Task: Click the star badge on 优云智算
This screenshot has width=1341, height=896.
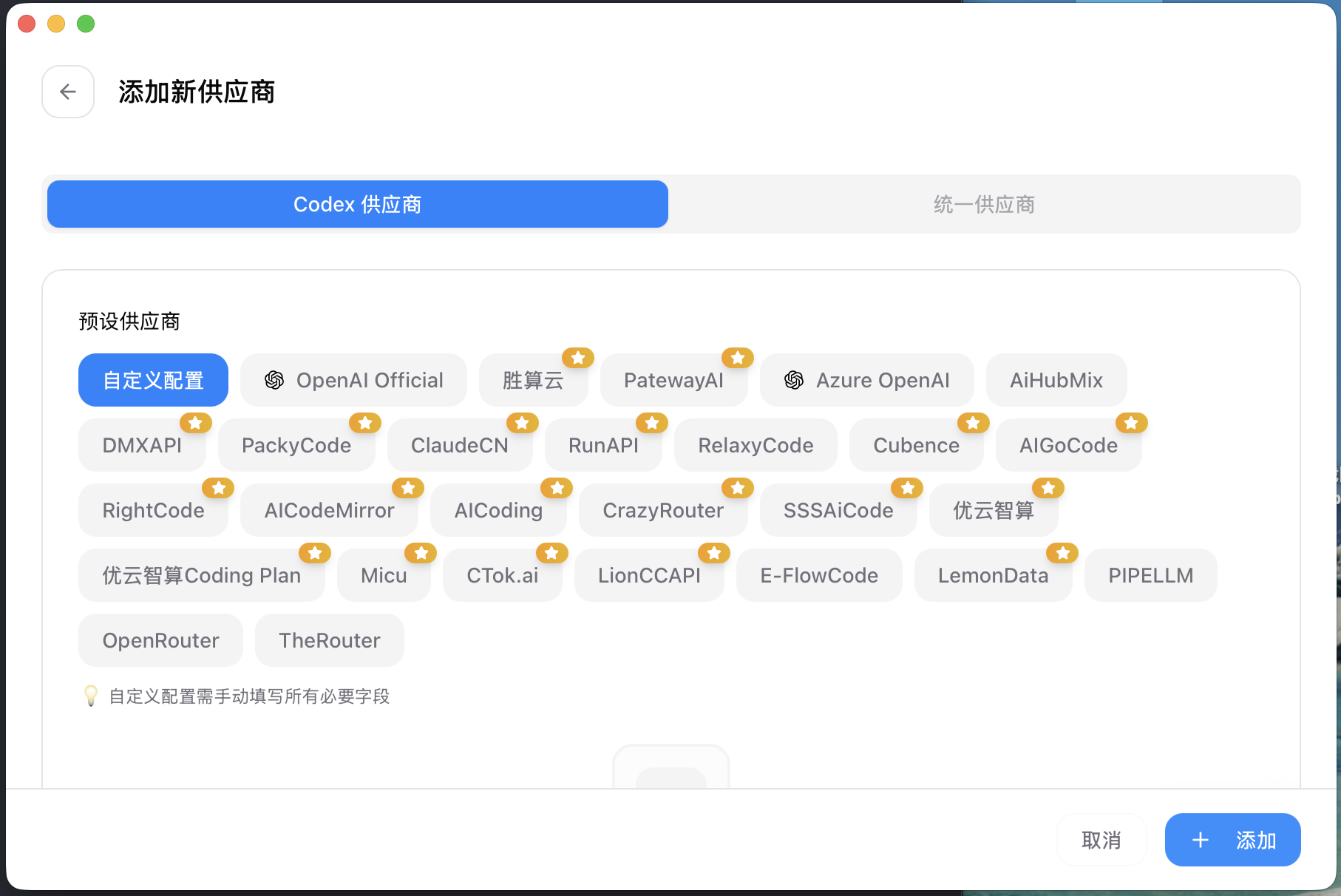Action: [x=1048, y=488]
